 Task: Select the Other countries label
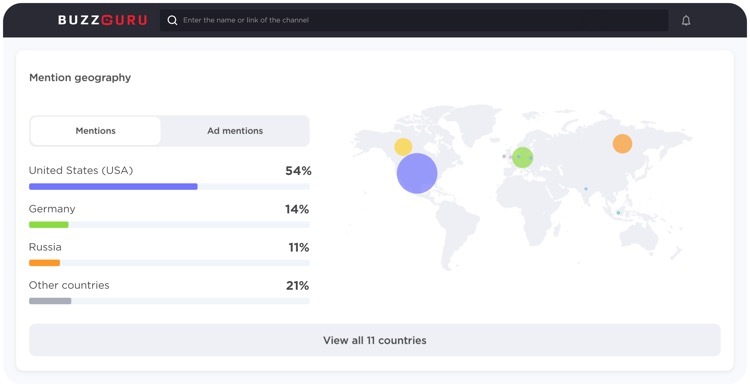click(x=69, y=285)
